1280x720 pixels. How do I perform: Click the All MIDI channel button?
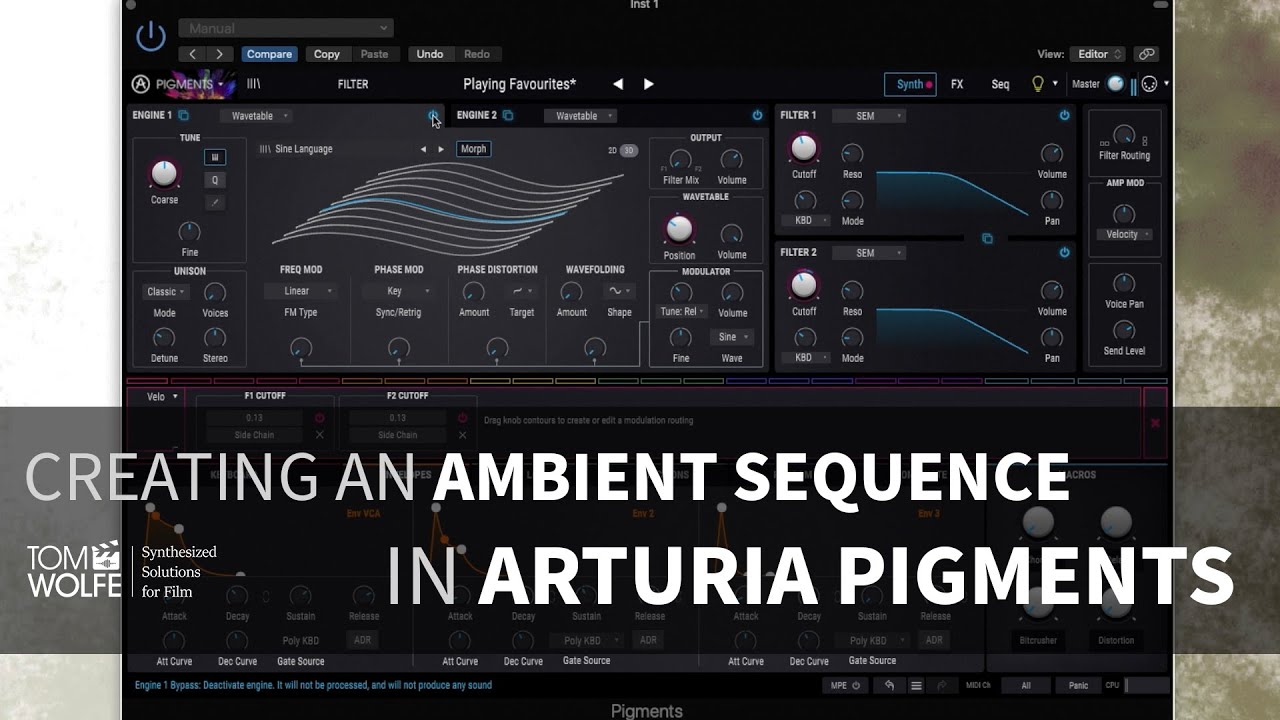(x=1026, y=686)
